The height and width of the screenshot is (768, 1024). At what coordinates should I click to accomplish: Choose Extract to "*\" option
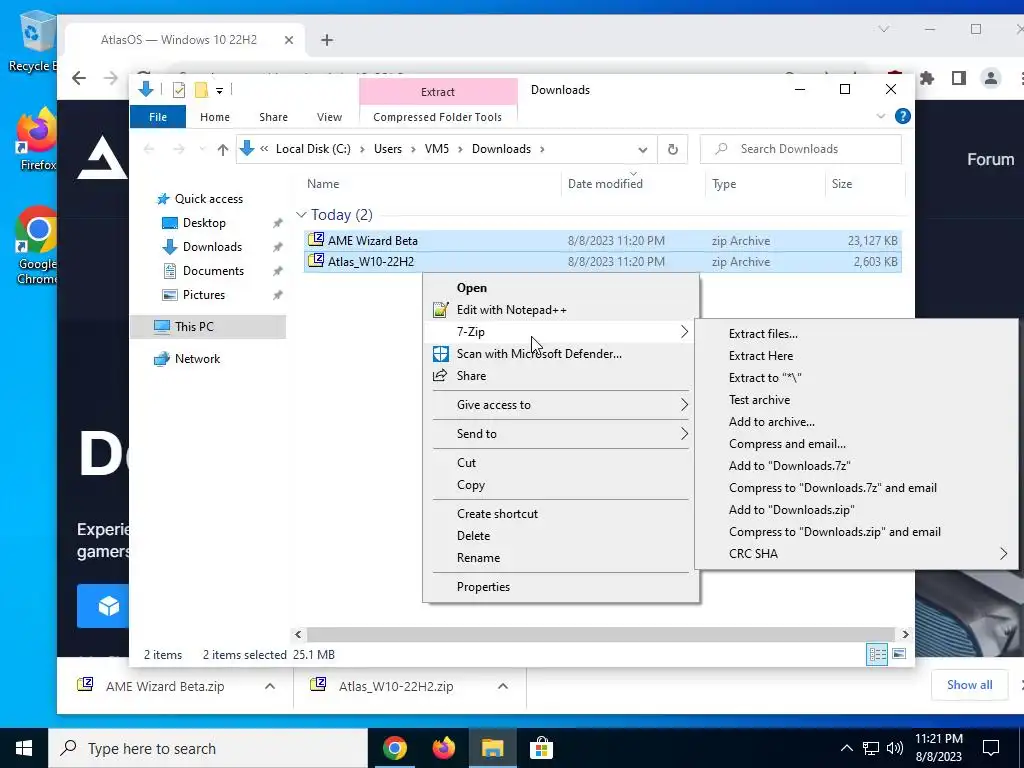[765, 378]
